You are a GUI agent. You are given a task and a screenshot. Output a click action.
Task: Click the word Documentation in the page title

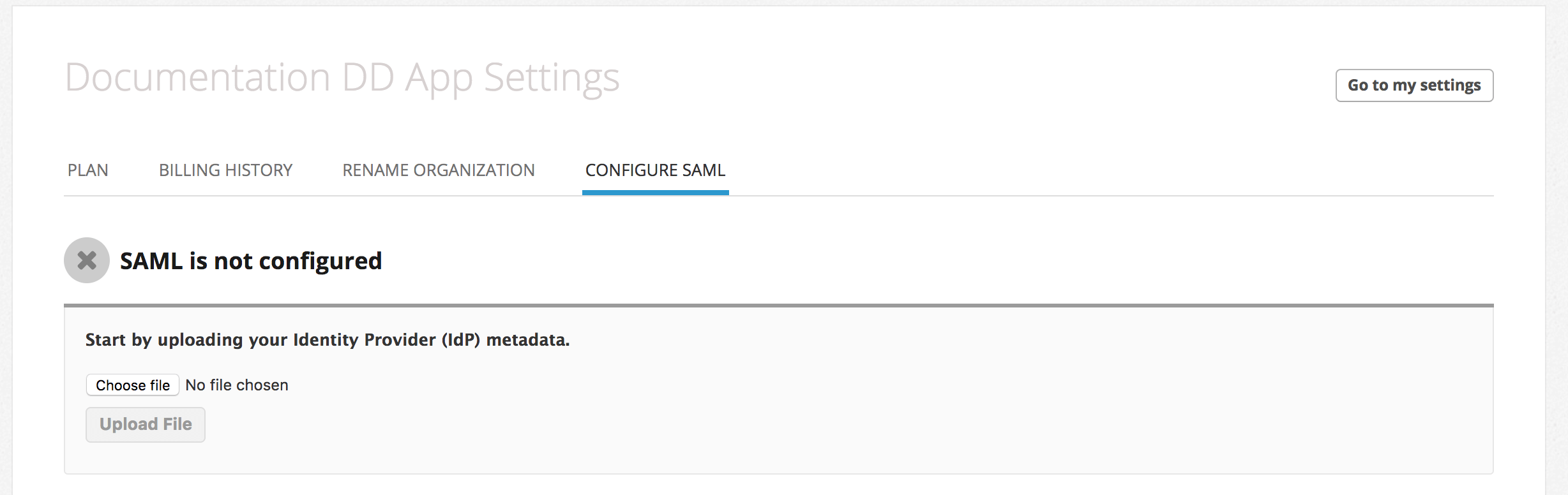(198, 77)
